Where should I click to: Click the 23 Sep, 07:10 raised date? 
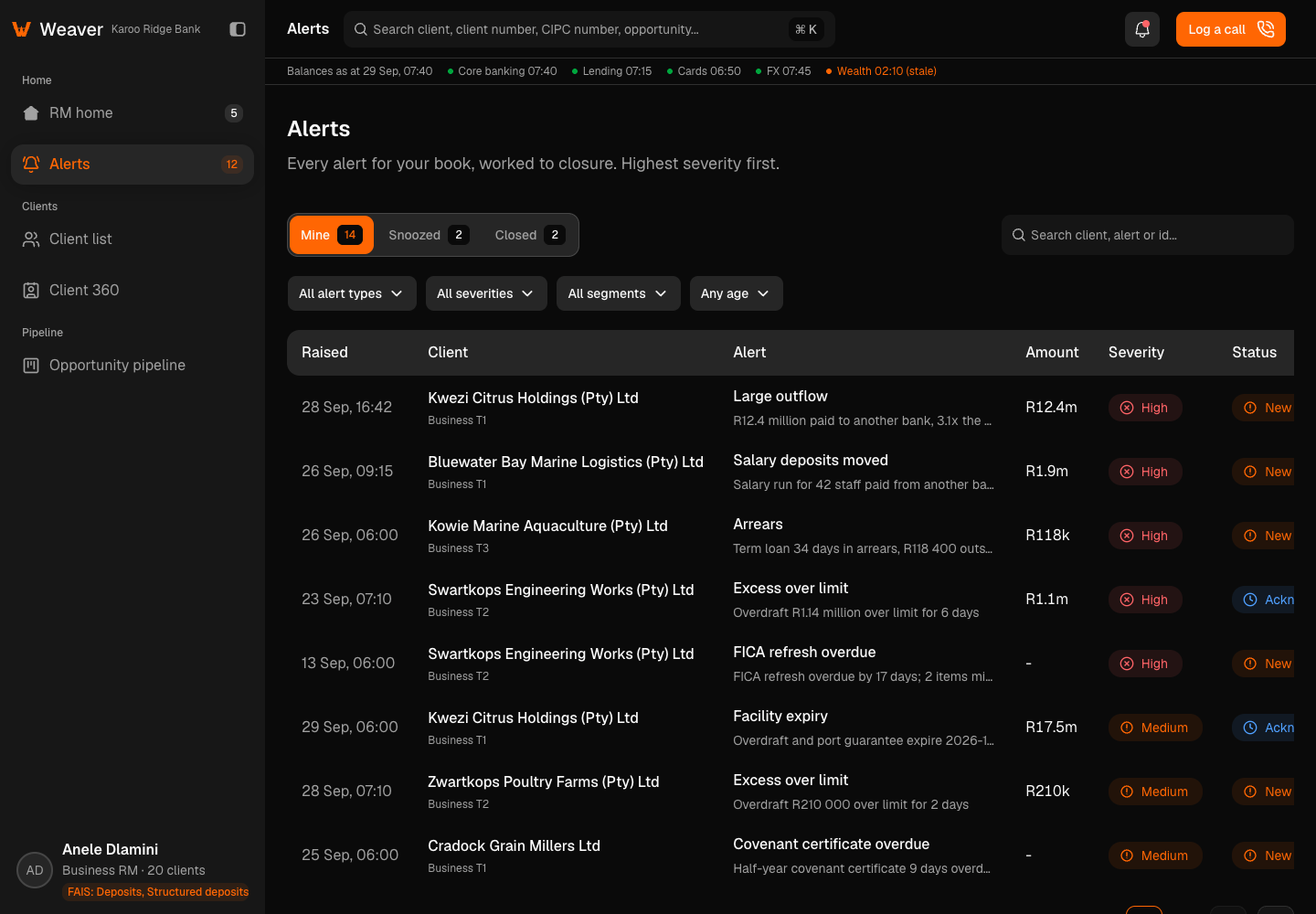346,600
